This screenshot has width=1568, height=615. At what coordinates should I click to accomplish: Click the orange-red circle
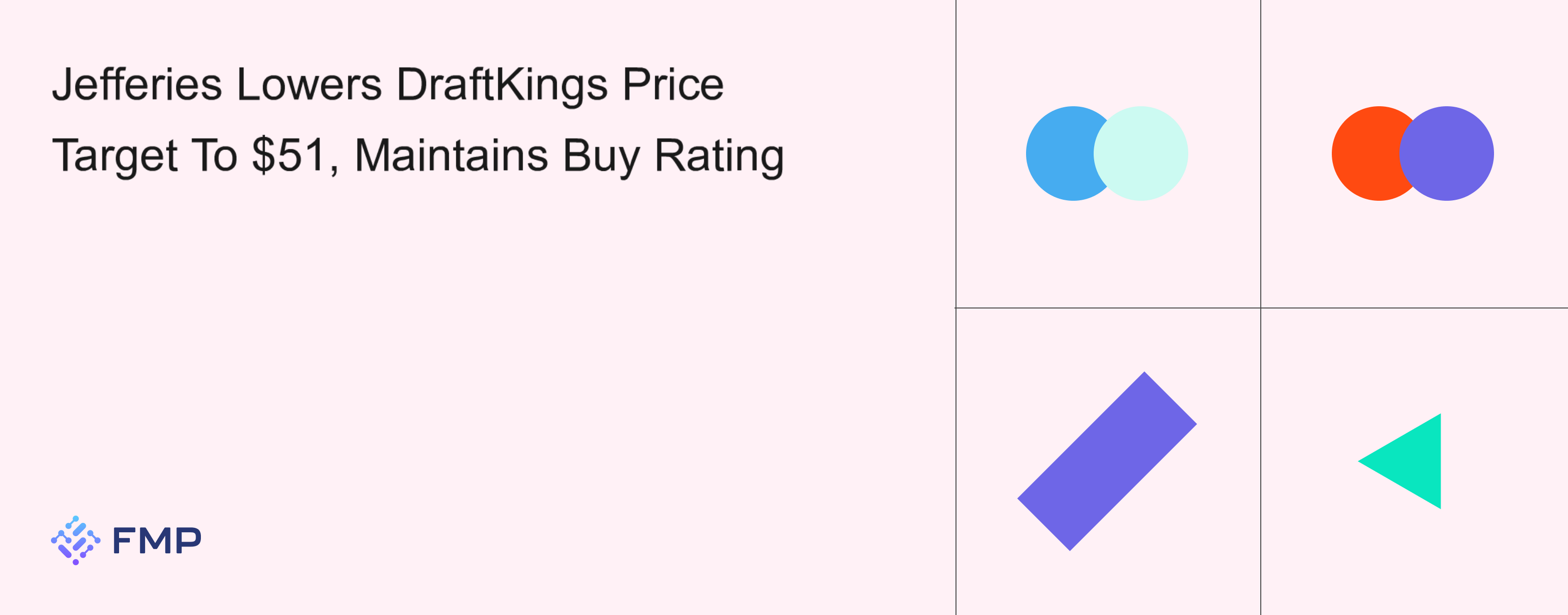coord(1364,153)
